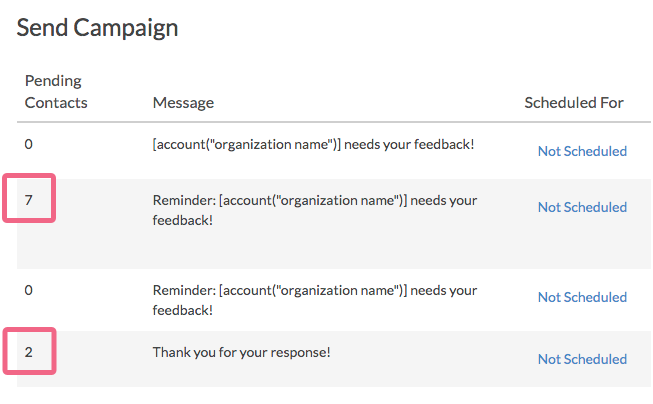Viewport: 653px width, 404px height.
Task: Click the empty shaded area under first reminder
Action: pyautogui.click(x=333, y=250)
